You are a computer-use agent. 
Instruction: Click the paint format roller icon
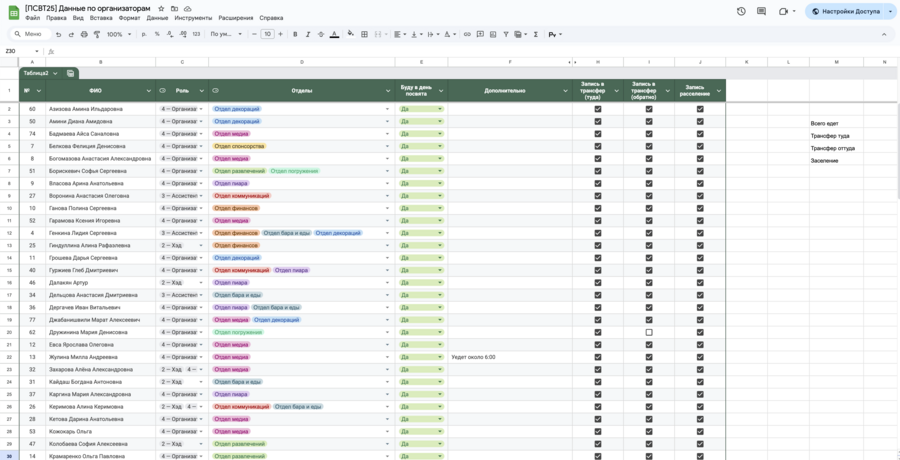[x=96, y=34]
